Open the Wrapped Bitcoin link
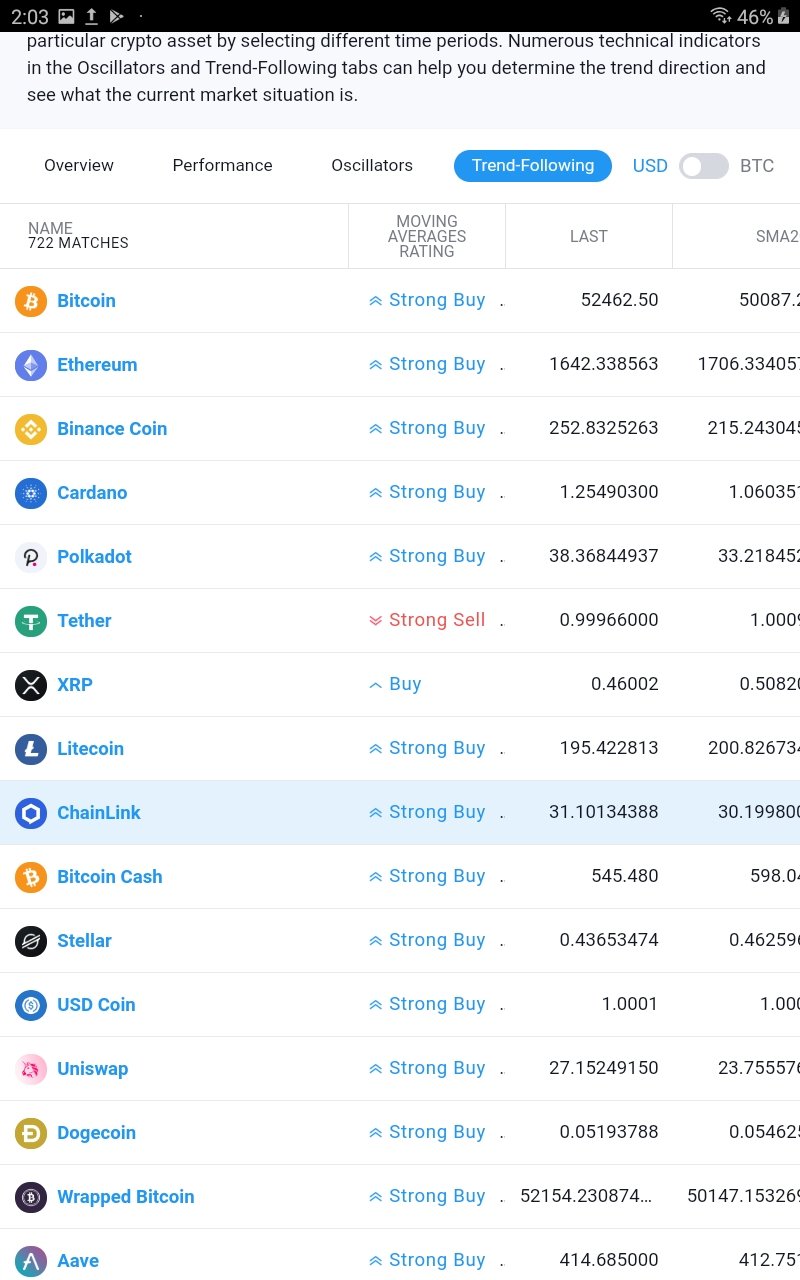Viewport: 800px width, 1280px height. (x=126, y=1197)
